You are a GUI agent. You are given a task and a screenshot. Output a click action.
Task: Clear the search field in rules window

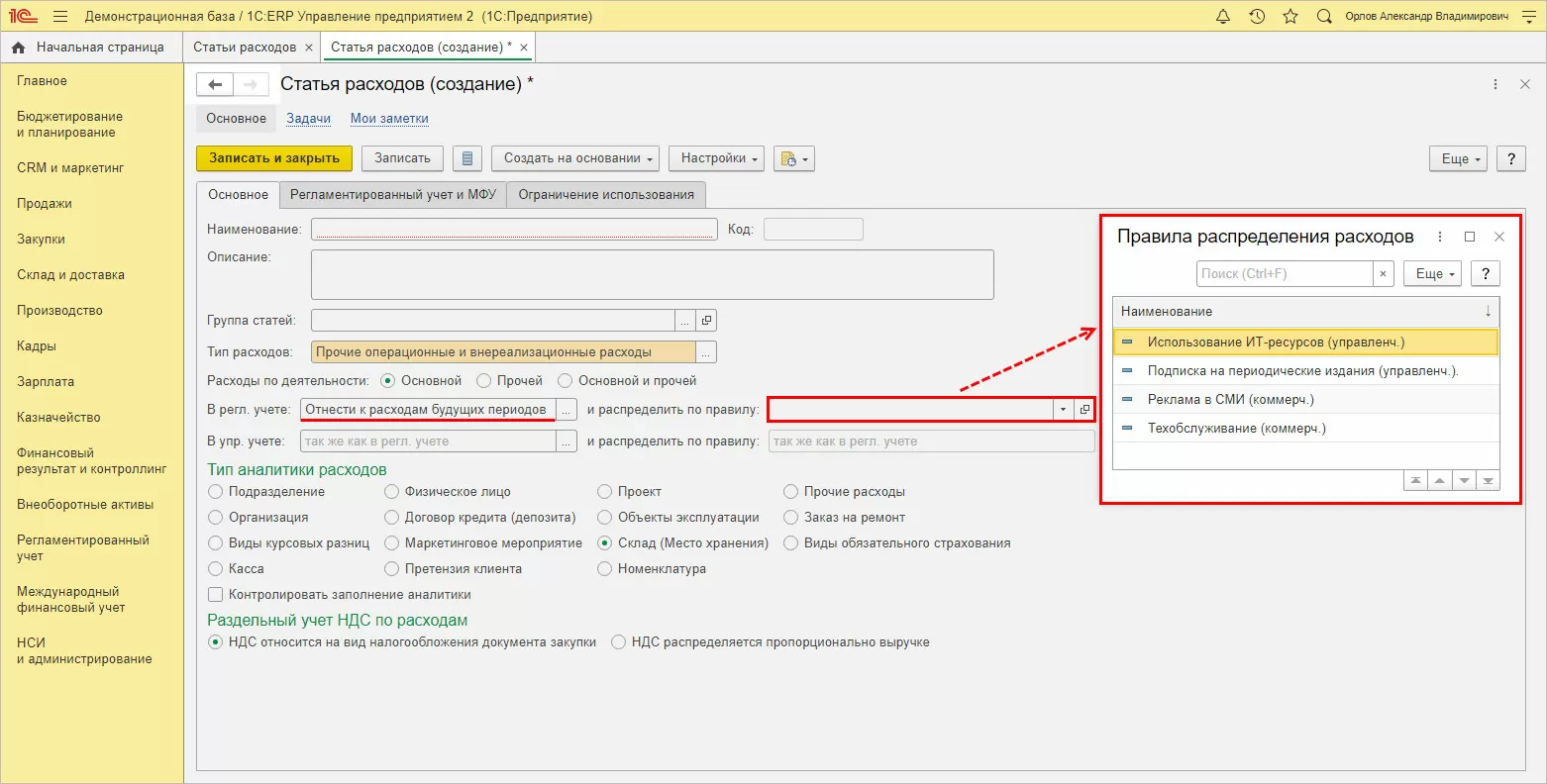click(1384, 274)
